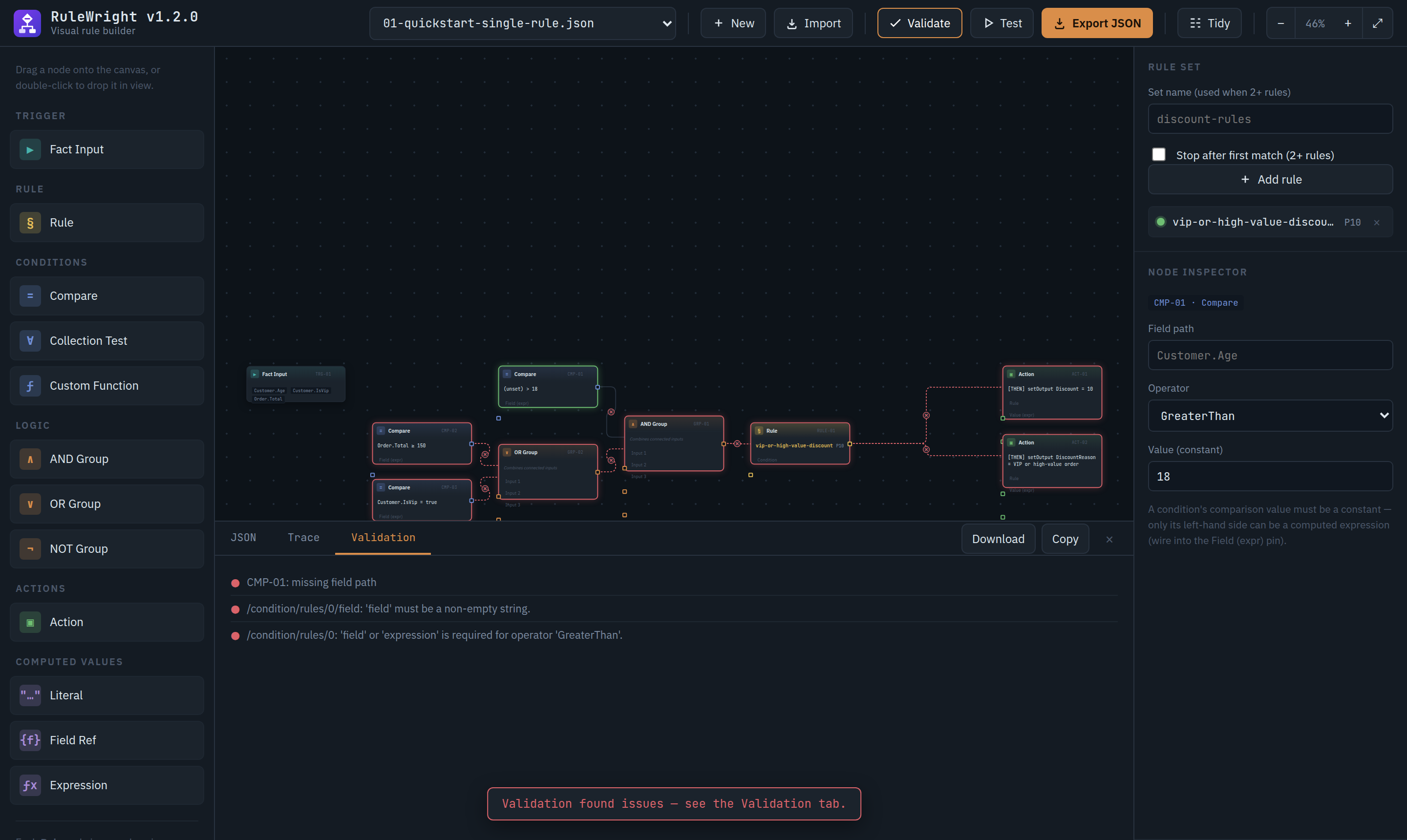Select the Field Ref braces icon
This screenshot has width=1407, height=840.
(30, 740)
